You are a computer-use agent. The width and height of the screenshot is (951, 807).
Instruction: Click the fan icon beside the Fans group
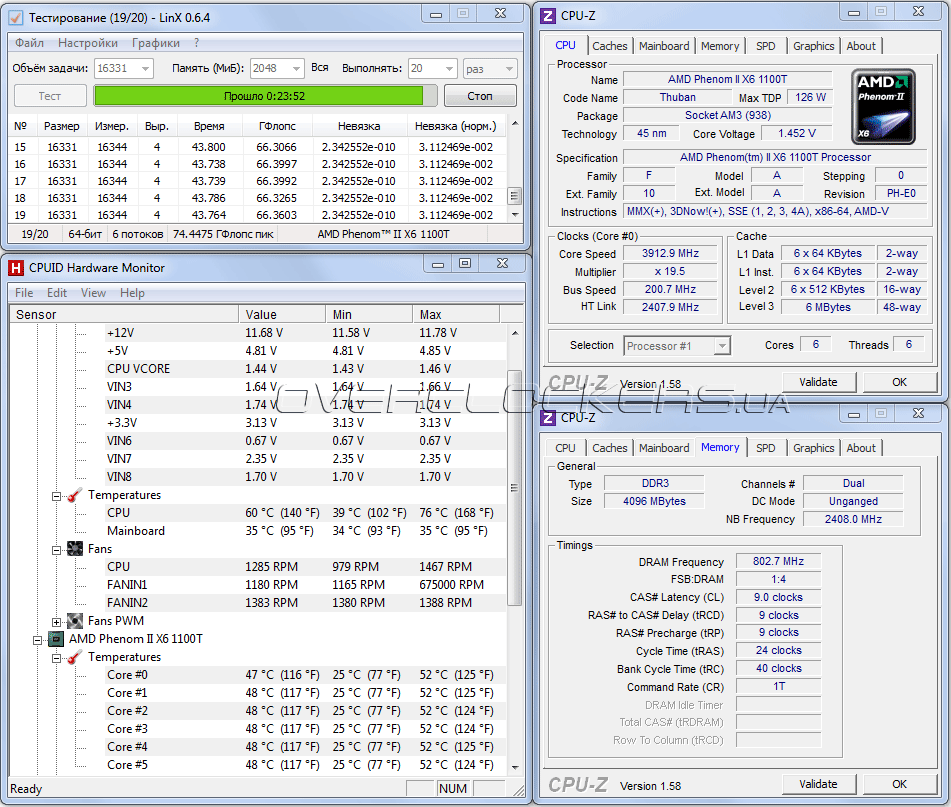(x=75, y=549)
